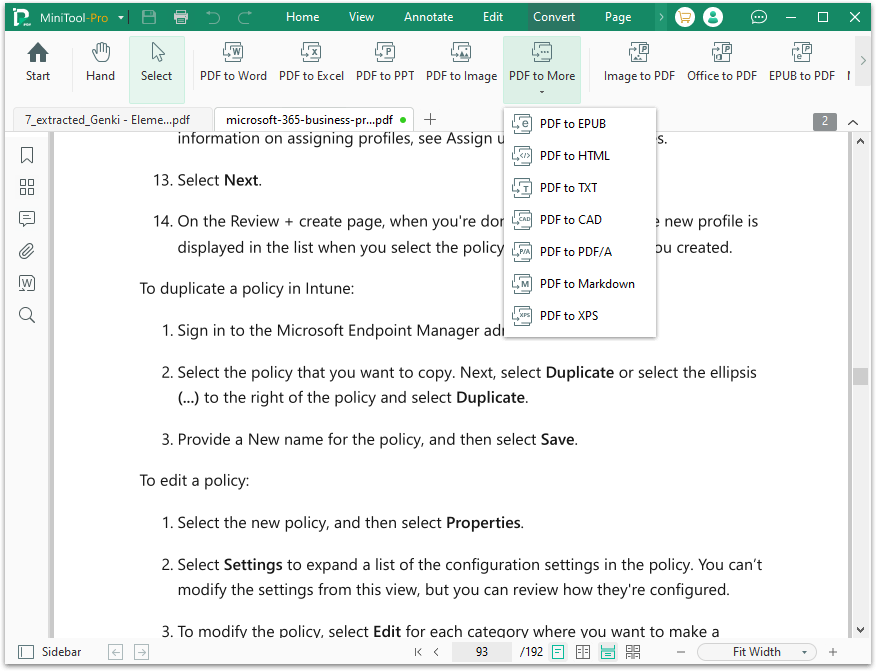Open the Page tab
The height and width of the screenshot is (671, 876).
pyautogui.click(x=618, y=17)
